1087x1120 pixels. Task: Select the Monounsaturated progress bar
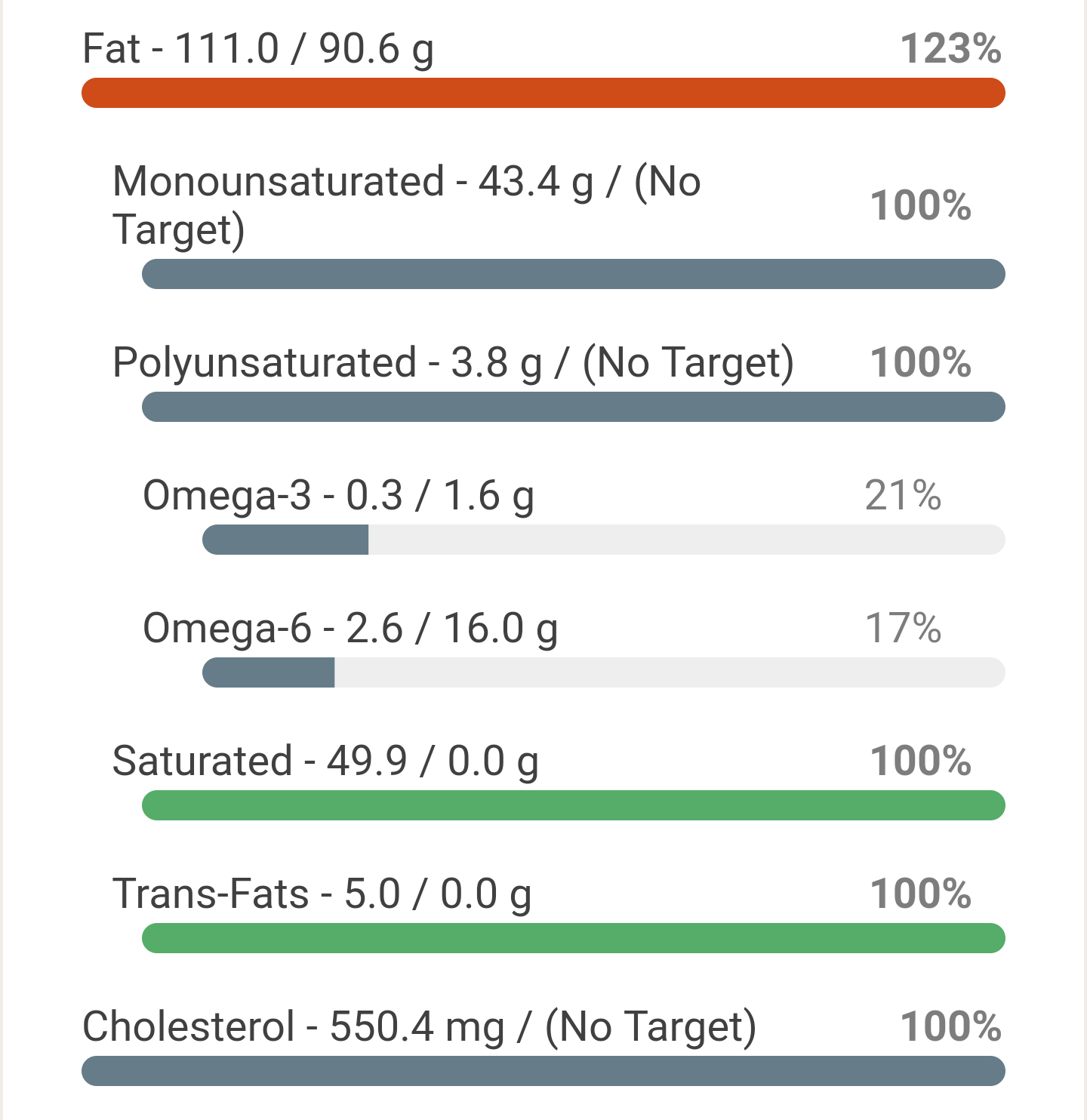574,274
